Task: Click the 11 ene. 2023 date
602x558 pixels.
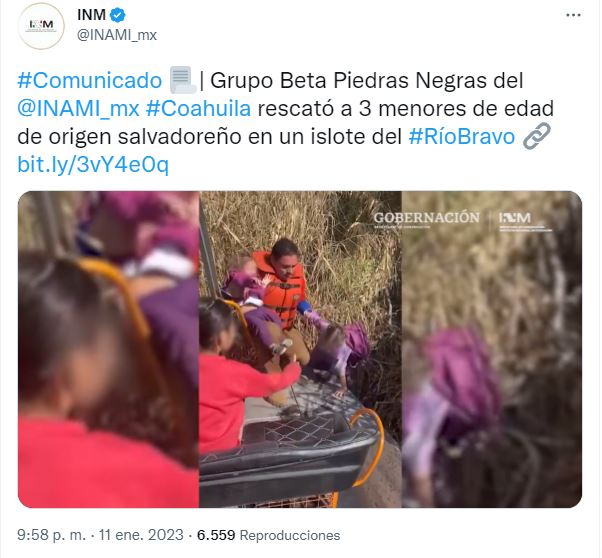Action: click(x=141, y=535)
